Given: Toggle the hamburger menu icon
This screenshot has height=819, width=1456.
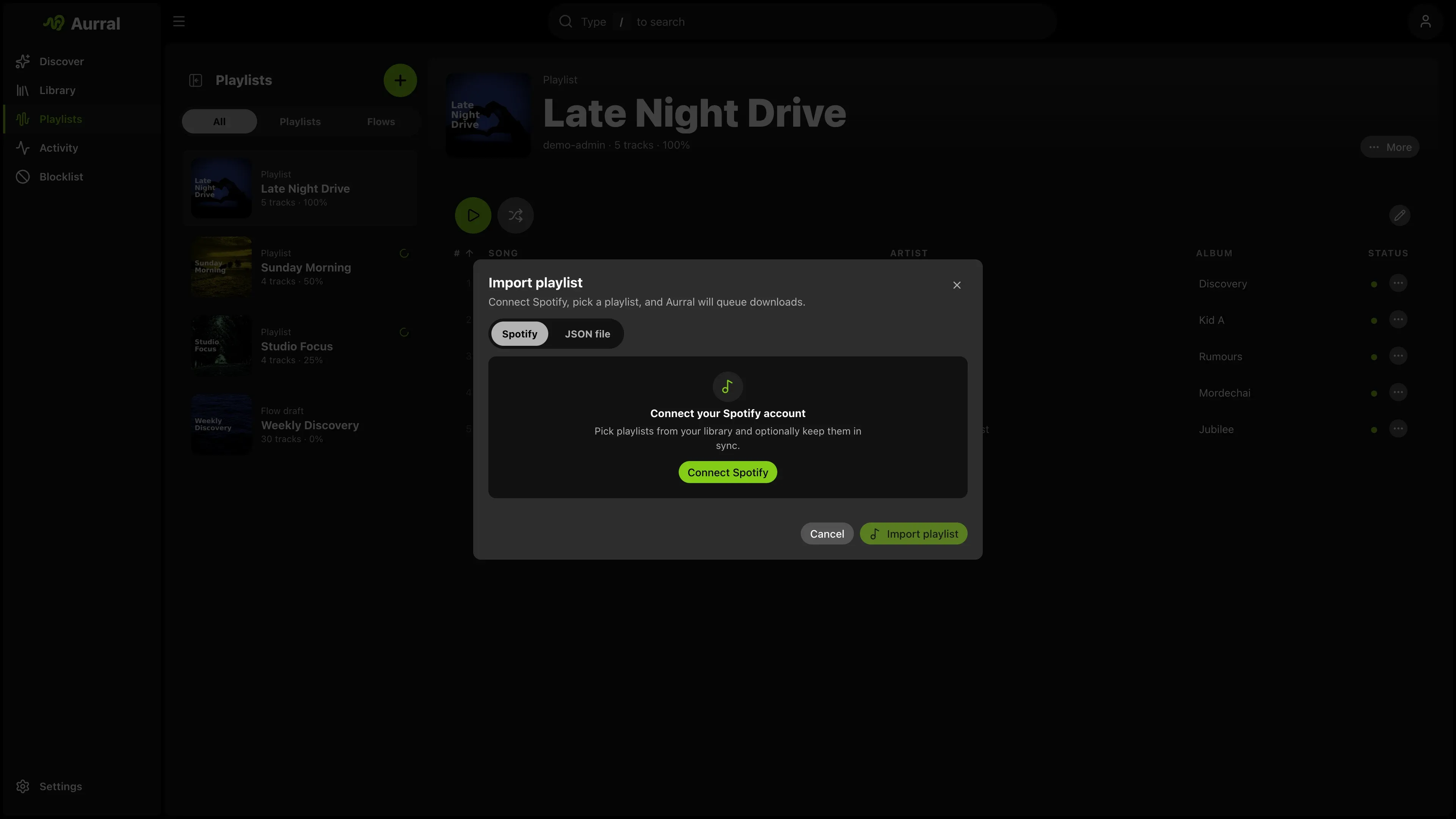Looking at the screenshot, I should (x=179, y=22).
